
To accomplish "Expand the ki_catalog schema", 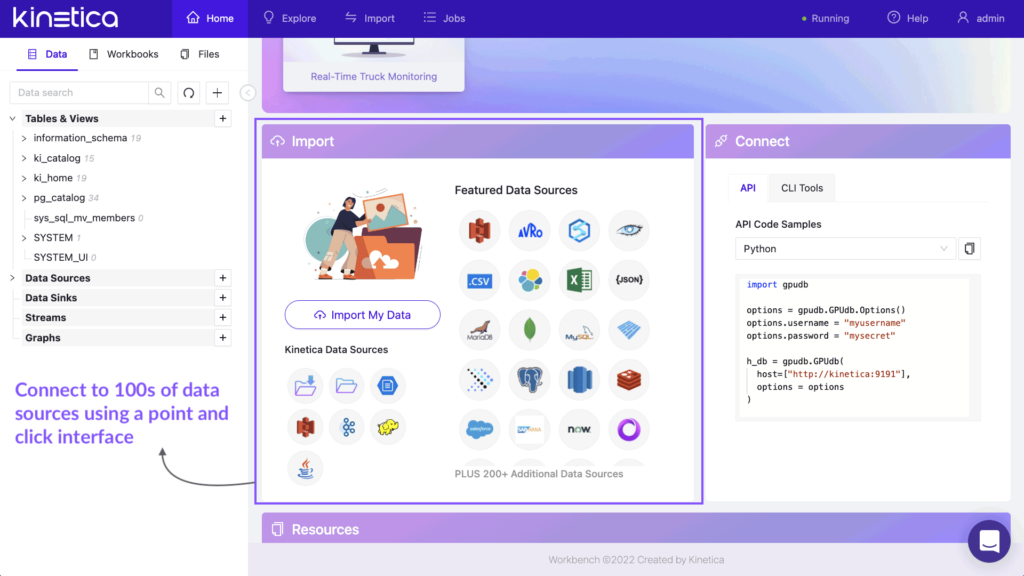I will tap(24, 158).
